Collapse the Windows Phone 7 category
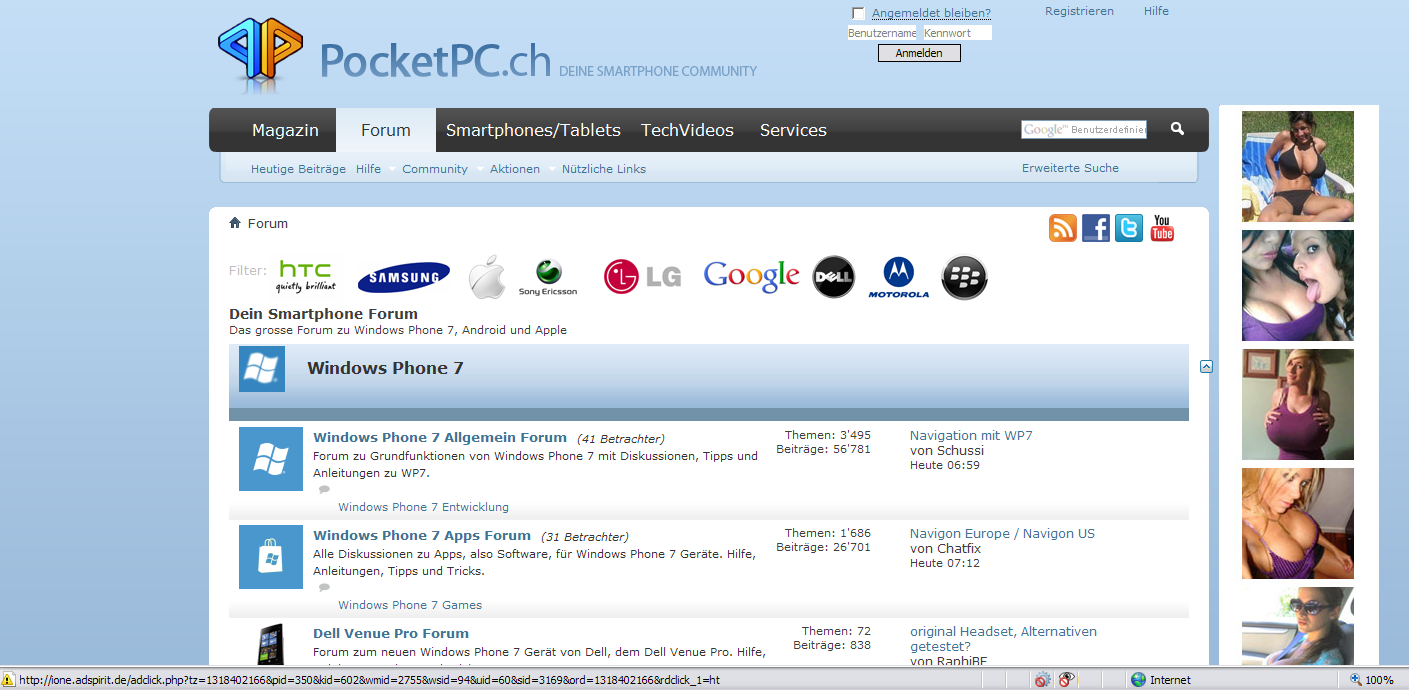This screenshot has width=1409, height=690. (1206, 367)
